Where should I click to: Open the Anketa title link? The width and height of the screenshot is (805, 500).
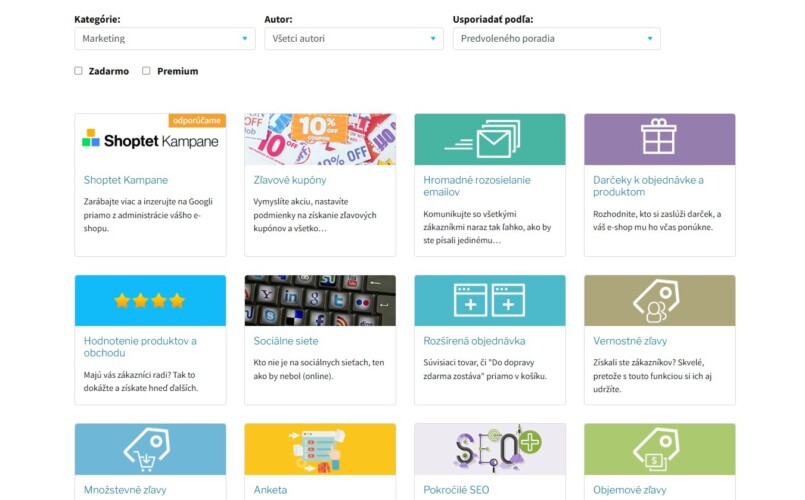[x=270, y=490]
